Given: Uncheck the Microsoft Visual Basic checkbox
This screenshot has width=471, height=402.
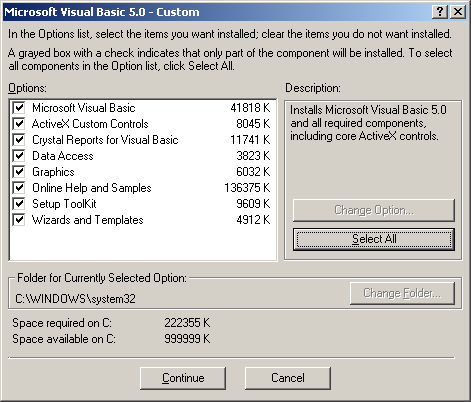Looking at the screenshot, I should [19, 108].
